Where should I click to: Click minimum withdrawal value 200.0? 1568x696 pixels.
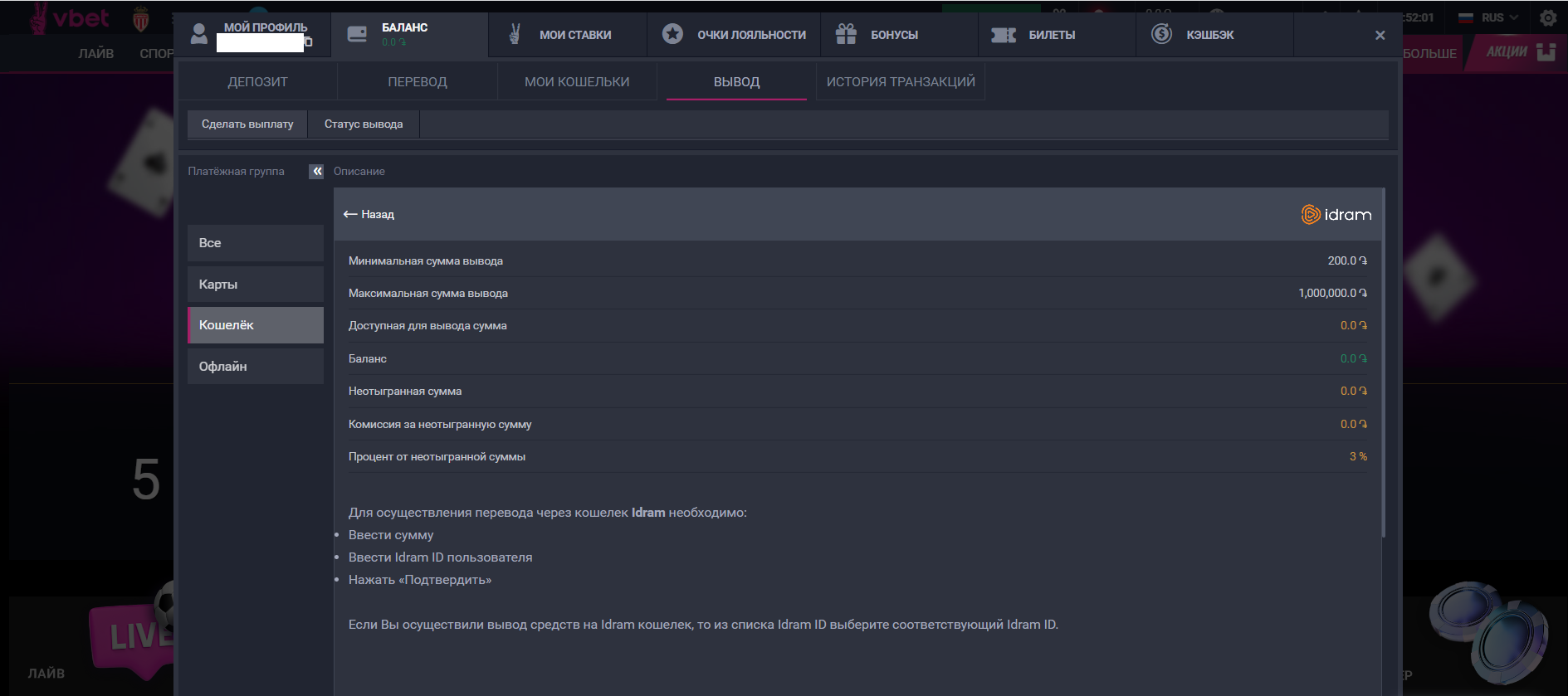[1347, 260]
